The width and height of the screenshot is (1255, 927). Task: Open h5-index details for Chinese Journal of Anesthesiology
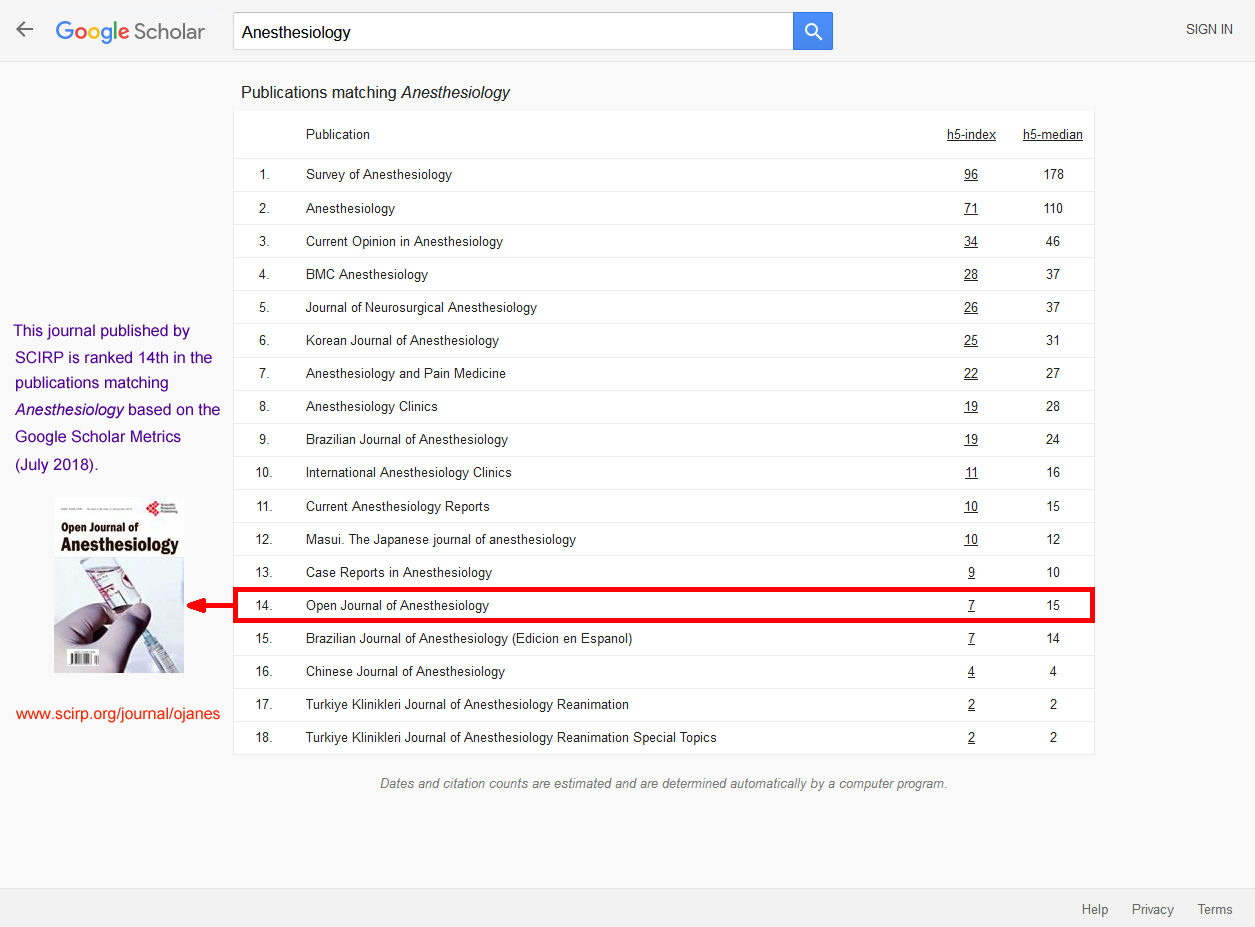970,671
